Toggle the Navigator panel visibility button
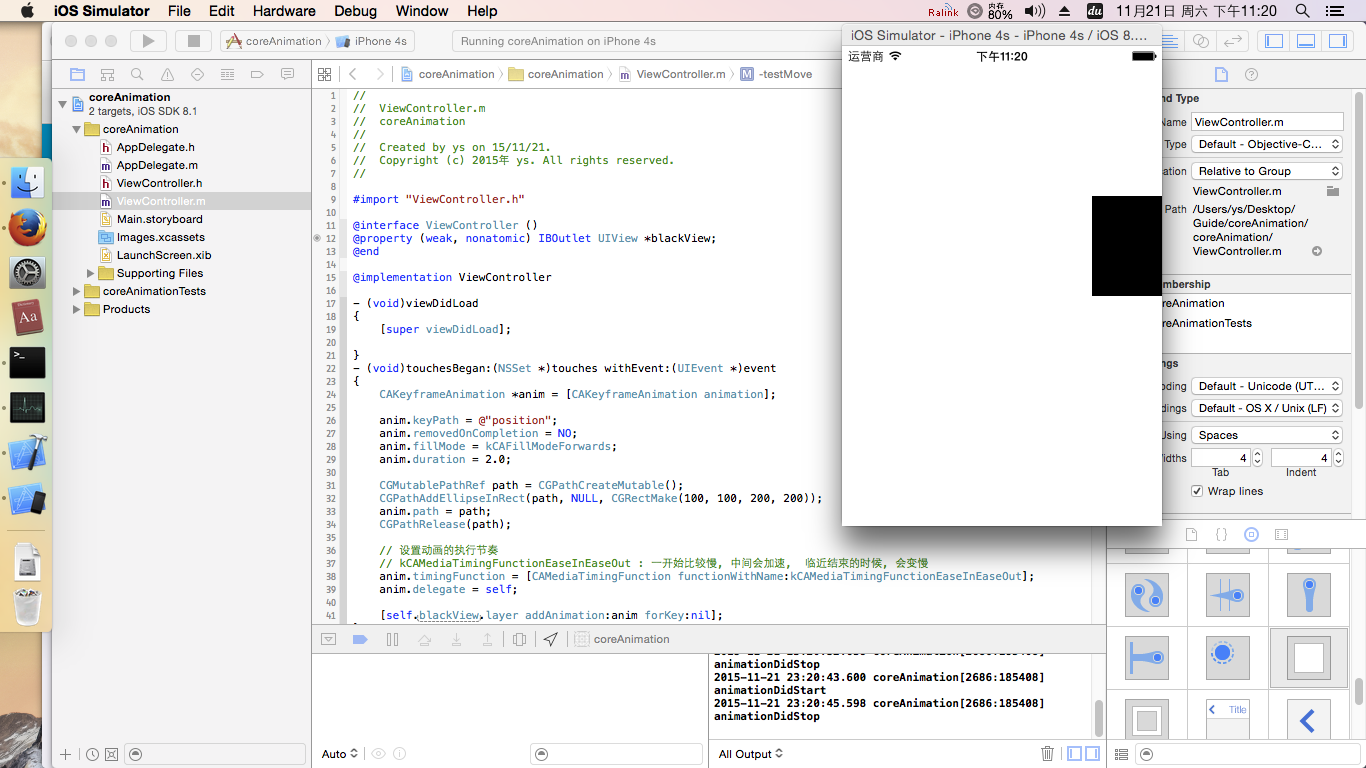 tap(1274, 41)
